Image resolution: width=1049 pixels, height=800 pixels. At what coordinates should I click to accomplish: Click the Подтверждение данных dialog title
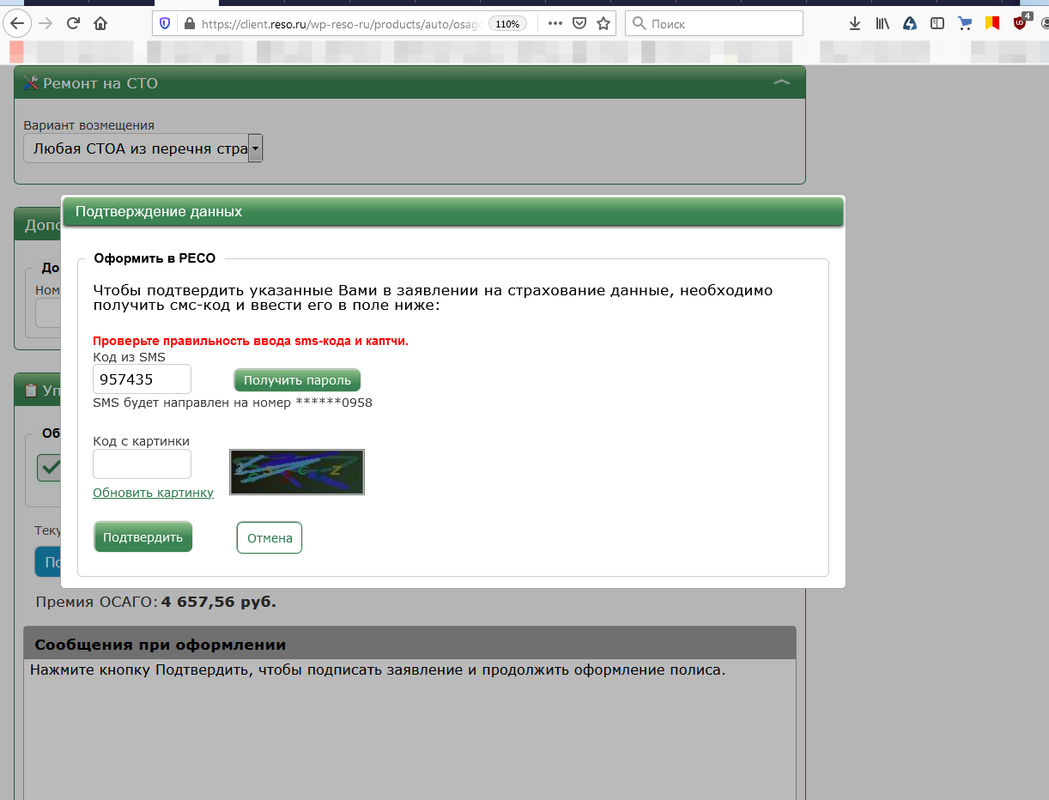pyautogui.click(x=159, y=211)
